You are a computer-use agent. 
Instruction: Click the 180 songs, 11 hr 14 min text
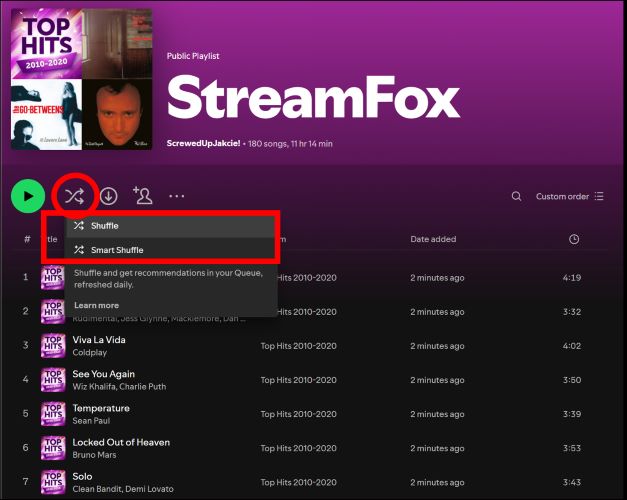290,144
